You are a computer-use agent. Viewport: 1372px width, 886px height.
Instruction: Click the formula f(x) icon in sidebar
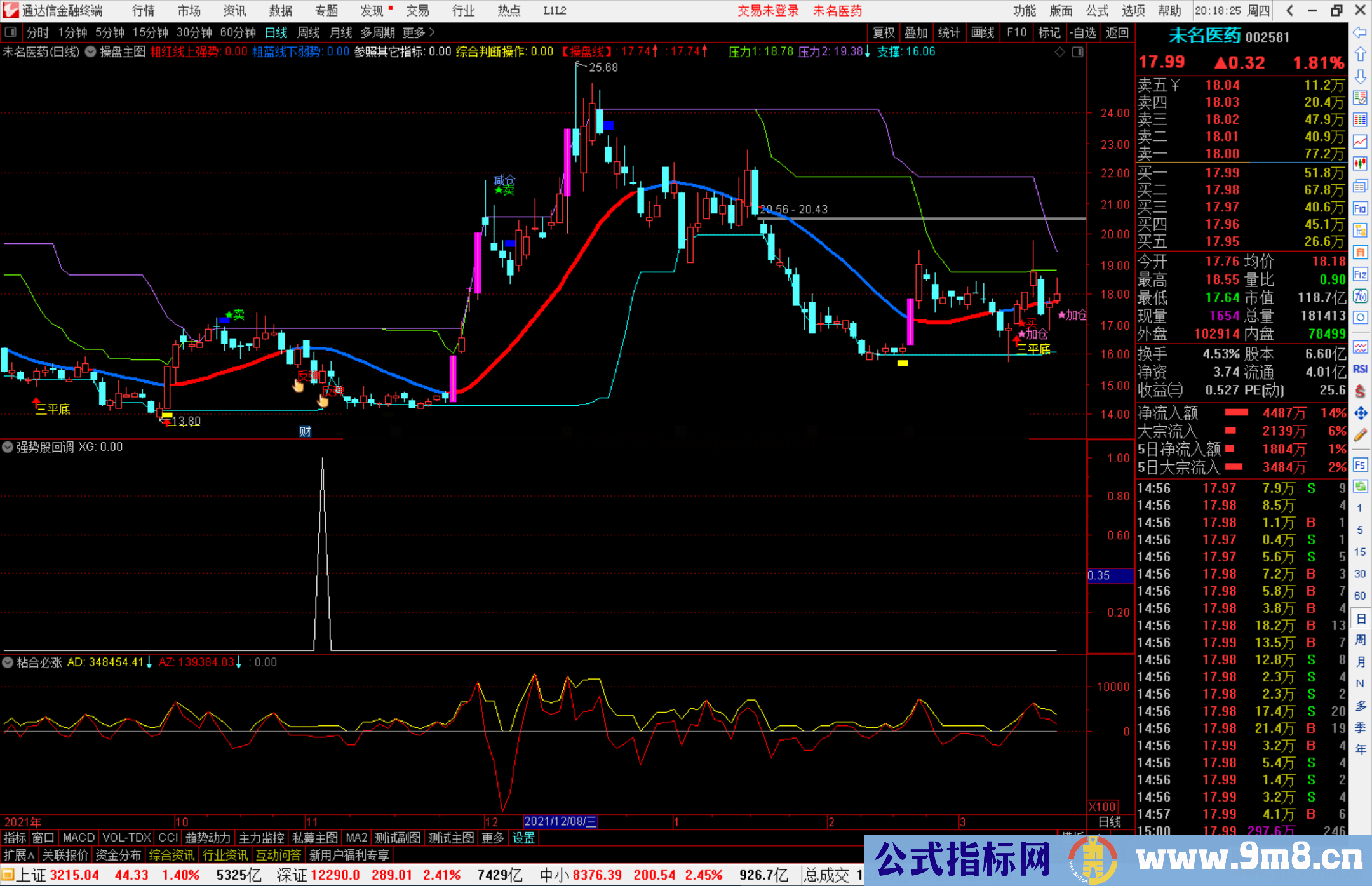(1360, 296)
